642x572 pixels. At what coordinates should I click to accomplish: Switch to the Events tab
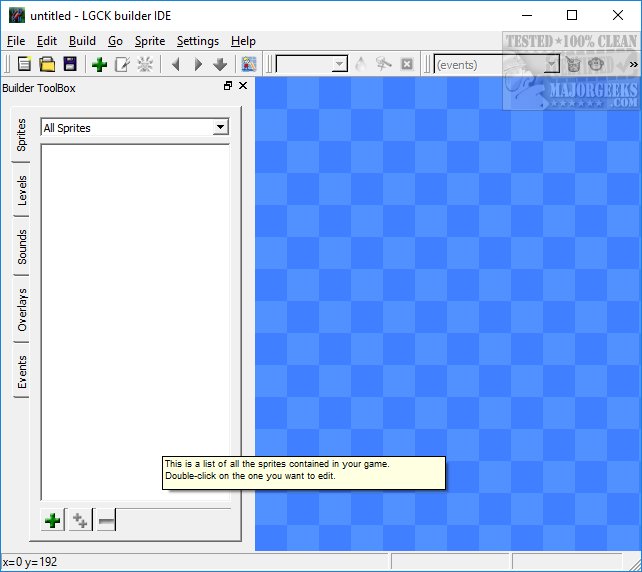pos(21,371)
